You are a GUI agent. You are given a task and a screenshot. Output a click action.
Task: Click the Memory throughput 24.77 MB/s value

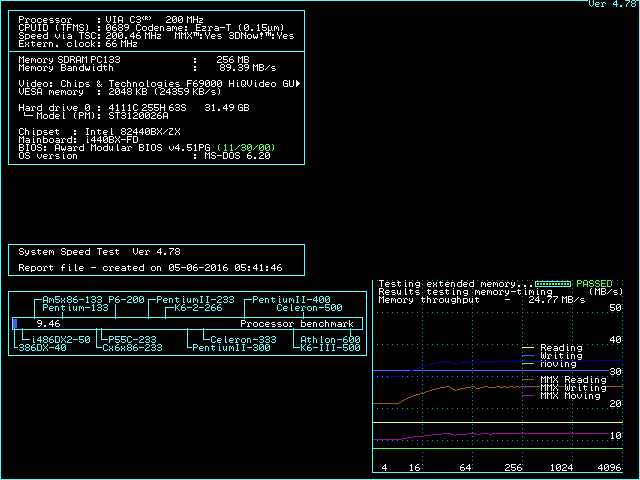coord(556,300)
